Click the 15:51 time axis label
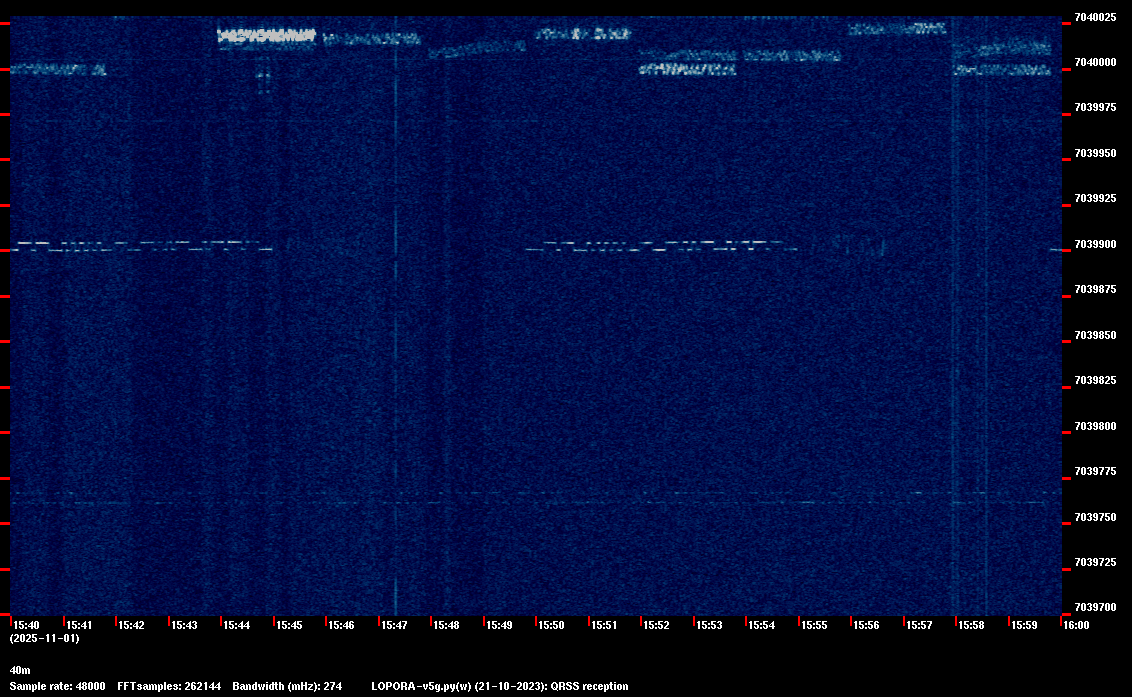Viewport: 1132px width, 697px height. tap(604, 625)
